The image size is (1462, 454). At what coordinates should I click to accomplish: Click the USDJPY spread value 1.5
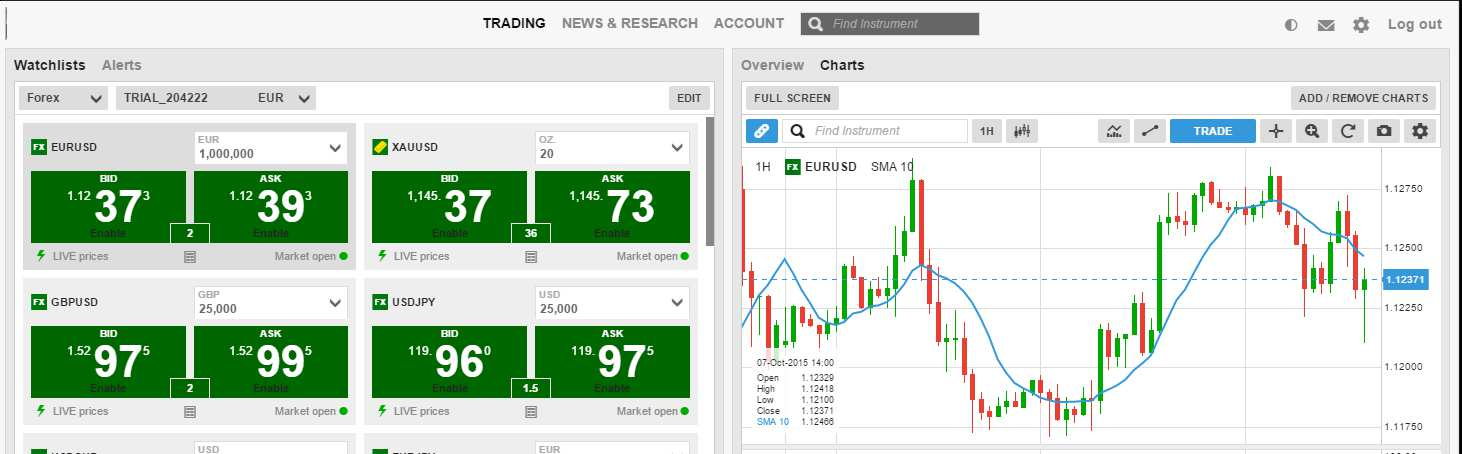click(x=531, y=388)
